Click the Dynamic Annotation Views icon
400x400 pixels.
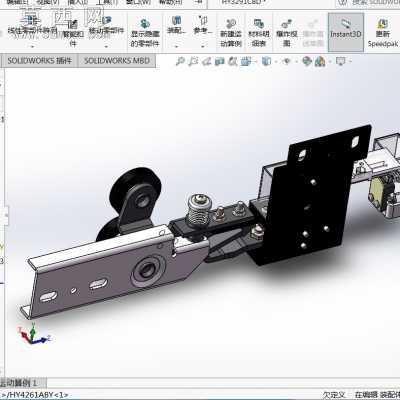[232, 61]
